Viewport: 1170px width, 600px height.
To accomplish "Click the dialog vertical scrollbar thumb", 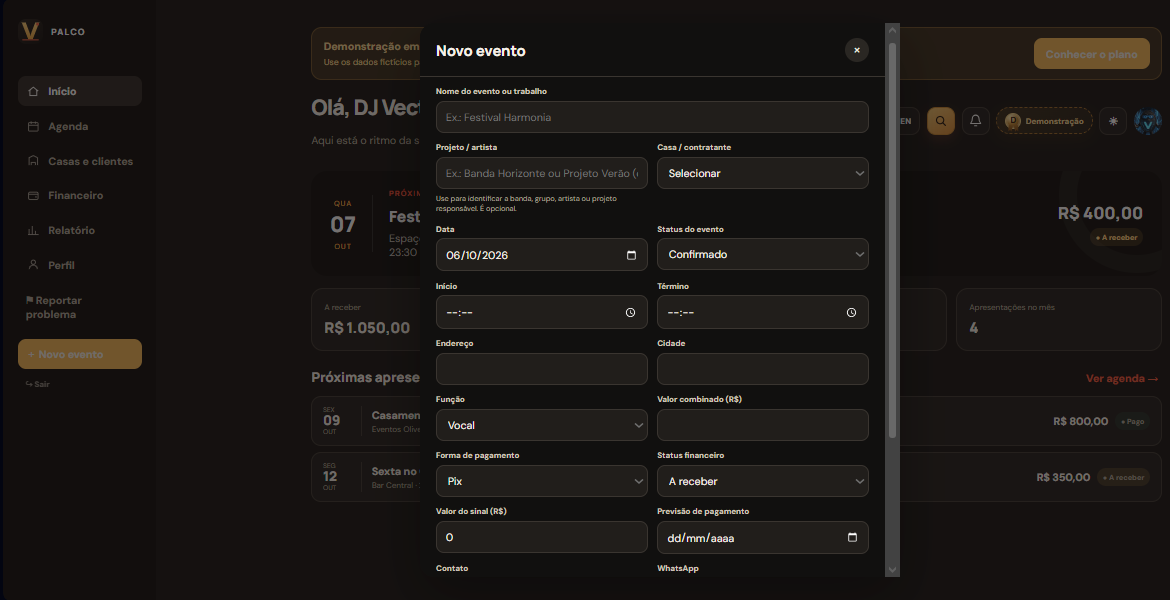I will point(892,240).
